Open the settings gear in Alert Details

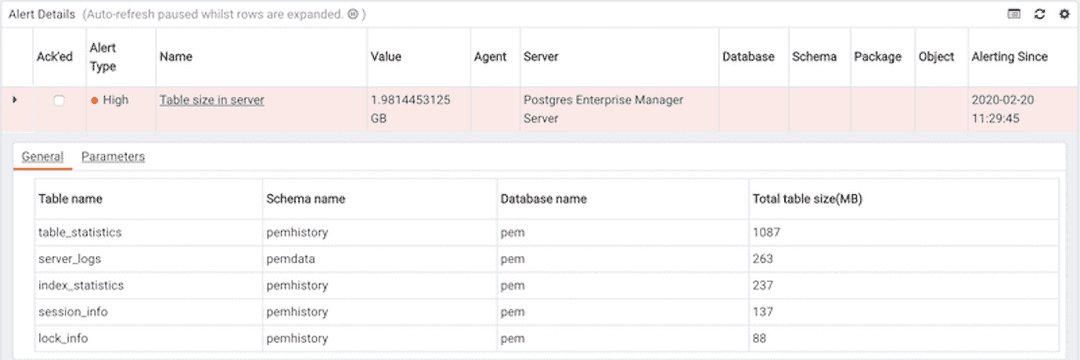tap(1063, 14)
